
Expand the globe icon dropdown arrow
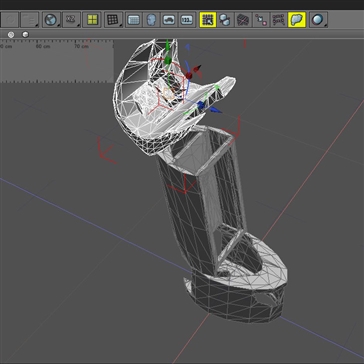click(x=59, y=25)
